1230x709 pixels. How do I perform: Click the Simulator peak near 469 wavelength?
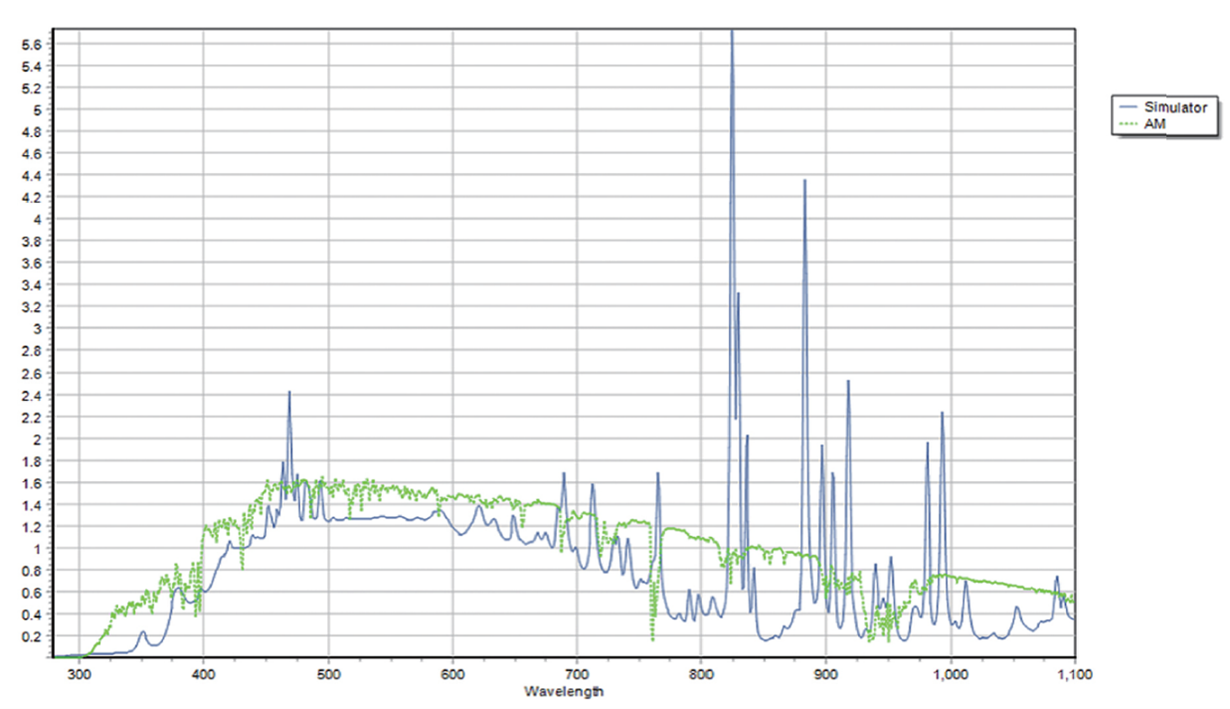(289, 393)
